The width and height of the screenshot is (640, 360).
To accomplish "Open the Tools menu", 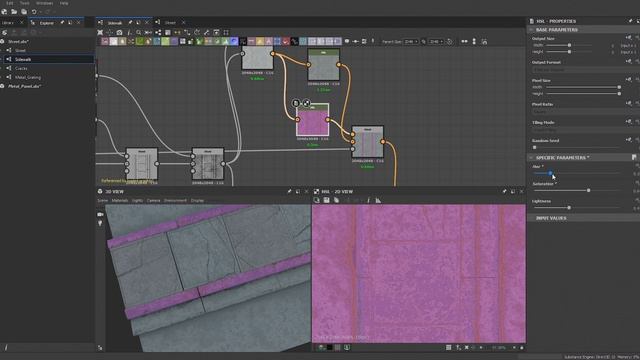I will (24, 3).
